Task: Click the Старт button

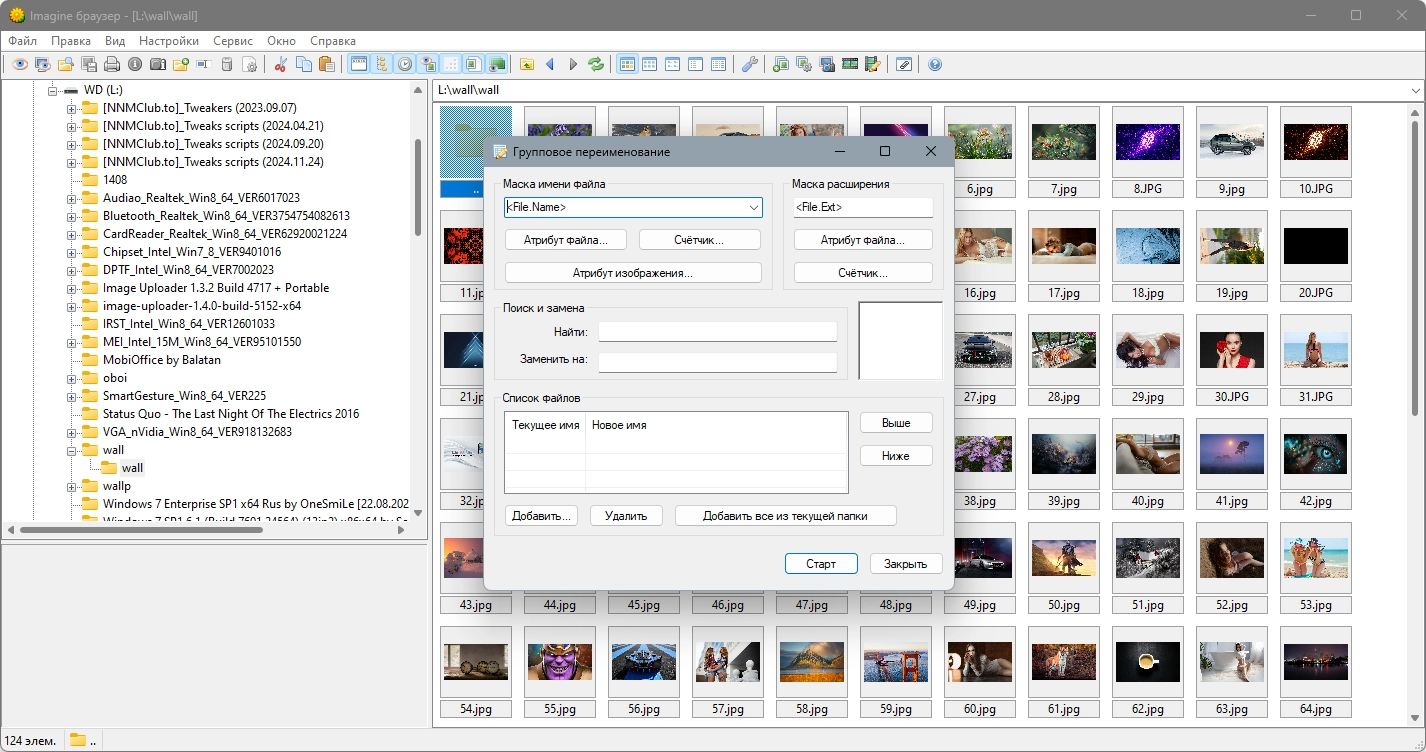Action: (820, 564)
